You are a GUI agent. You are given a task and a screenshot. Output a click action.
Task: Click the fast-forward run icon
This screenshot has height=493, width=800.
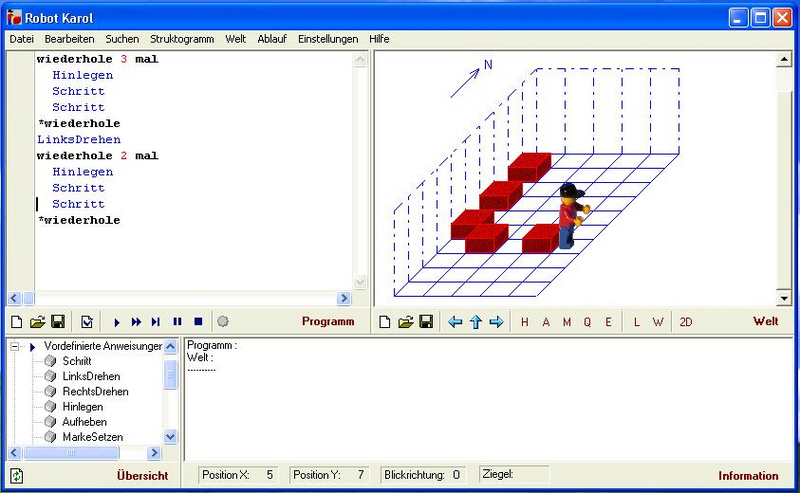coord(136,322)
